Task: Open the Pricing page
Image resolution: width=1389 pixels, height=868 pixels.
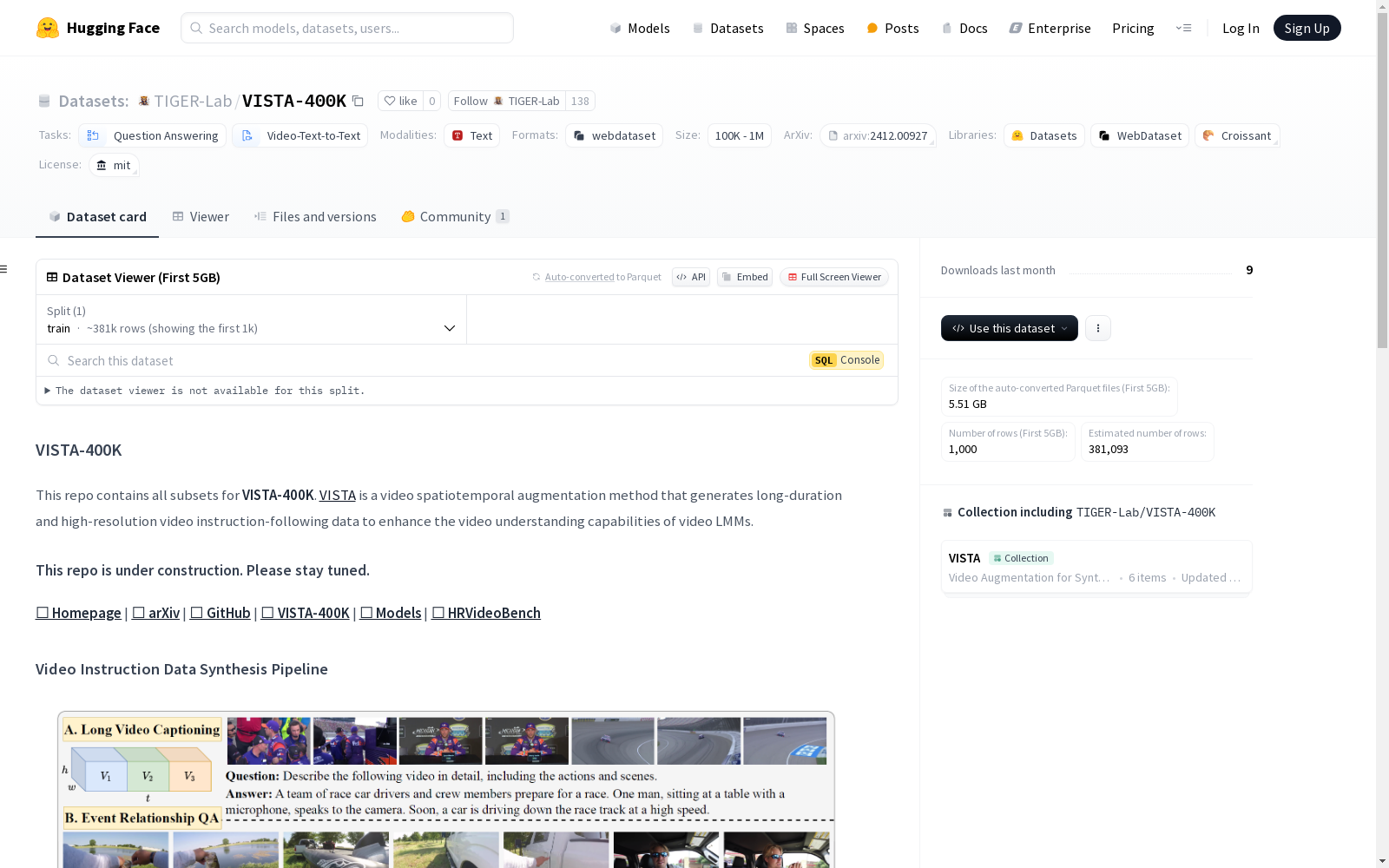Action: [1133, 28]
